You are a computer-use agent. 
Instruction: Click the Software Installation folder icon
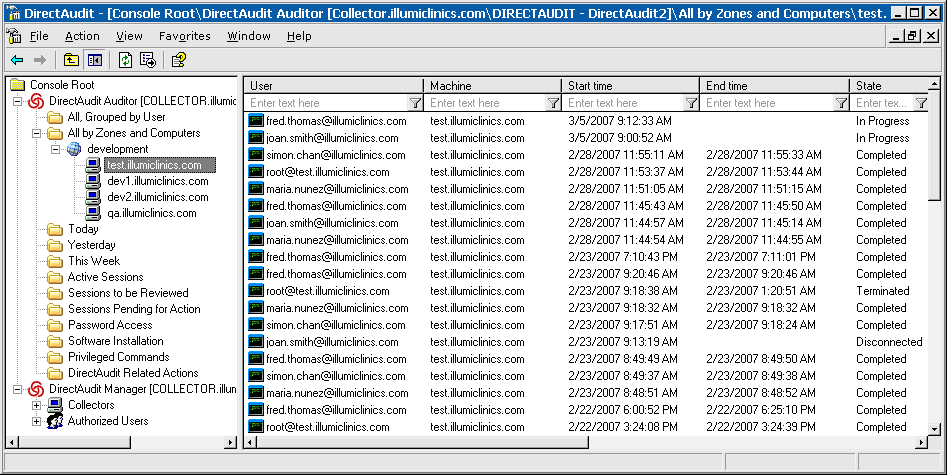(55, 341)
